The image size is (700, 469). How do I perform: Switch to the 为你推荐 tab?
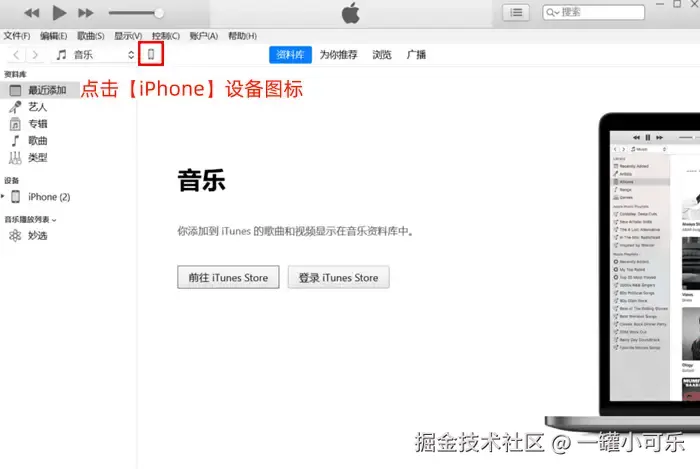pyautogui.click(x=338, y=55)
